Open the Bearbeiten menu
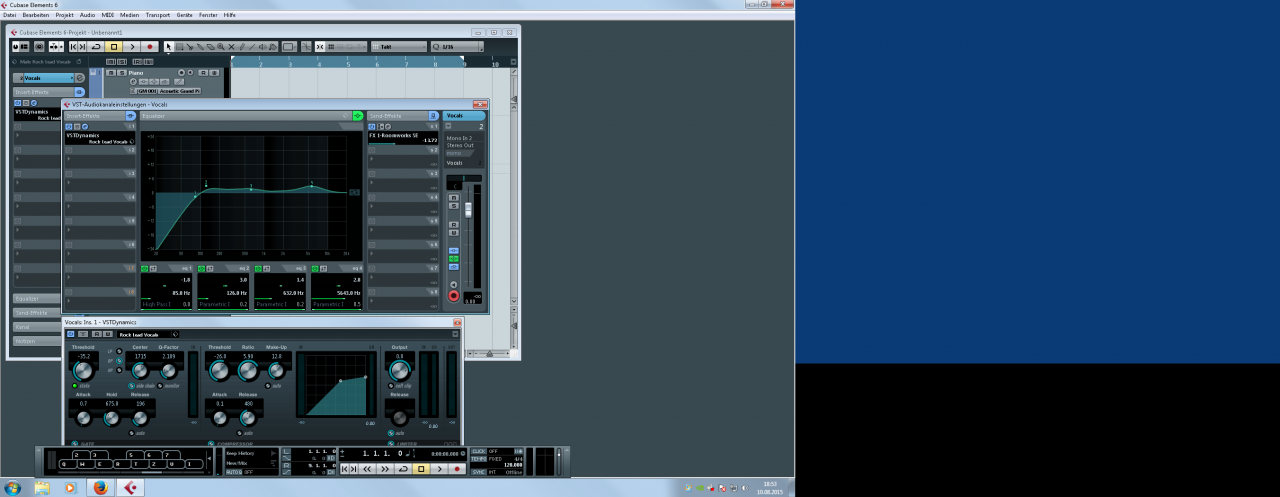 point(36,16)
